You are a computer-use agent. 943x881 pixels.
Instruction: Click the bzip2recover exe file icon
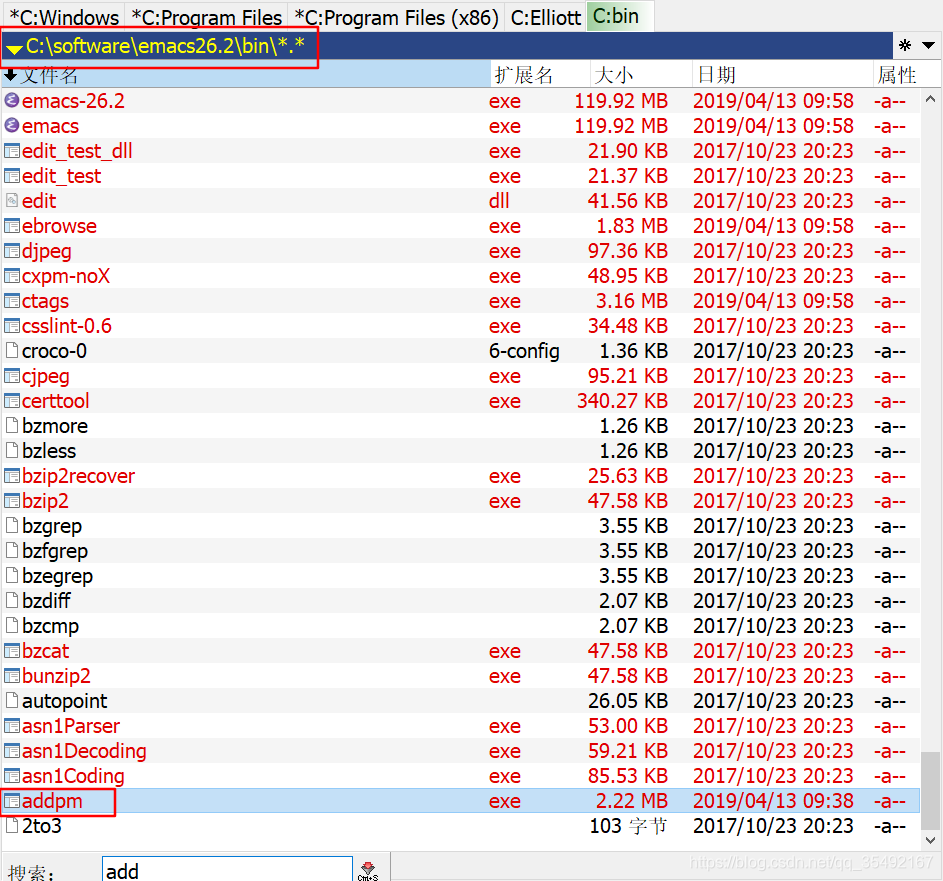pyautogui.click(x=11, y=476)
